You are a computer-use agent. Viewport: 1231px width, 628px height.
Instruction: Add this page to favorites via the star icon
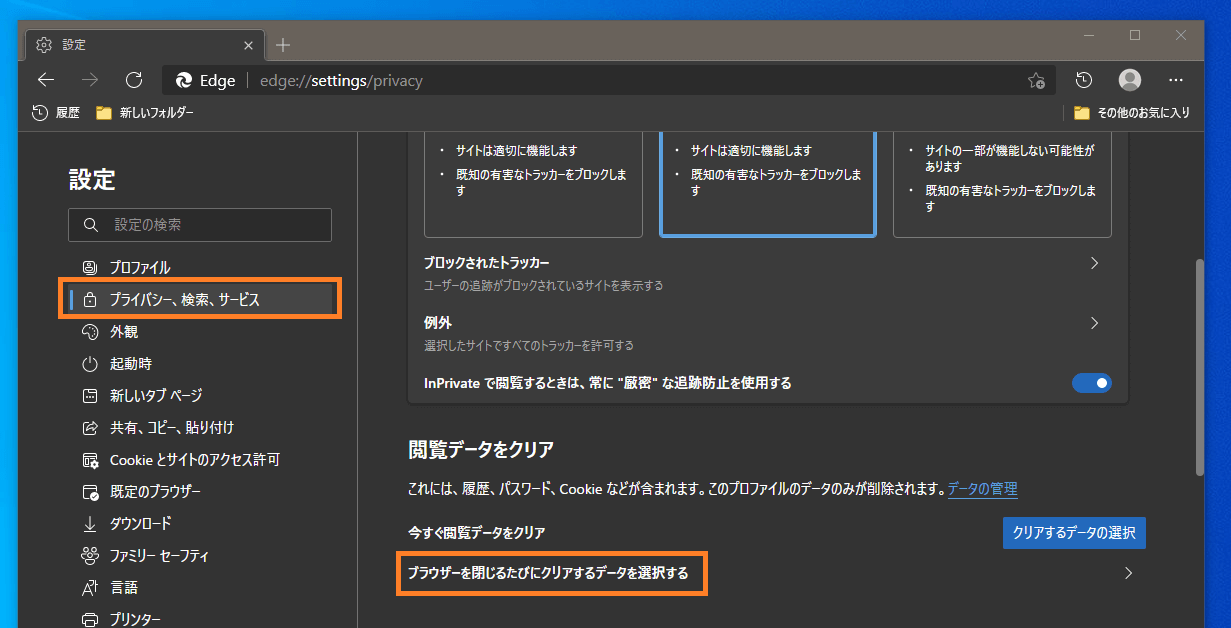click(x=1037, y=80)
